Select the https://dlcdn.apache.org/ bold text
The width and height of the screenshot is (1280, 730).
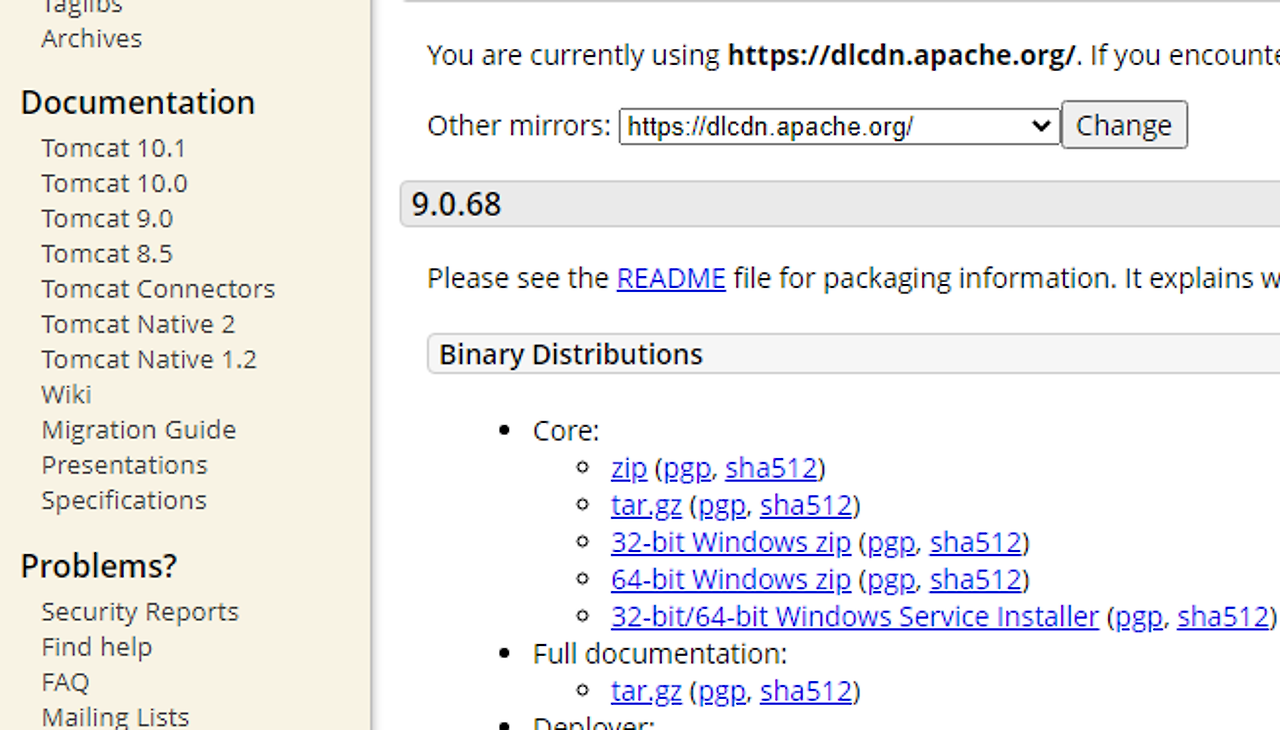[902, 55]
